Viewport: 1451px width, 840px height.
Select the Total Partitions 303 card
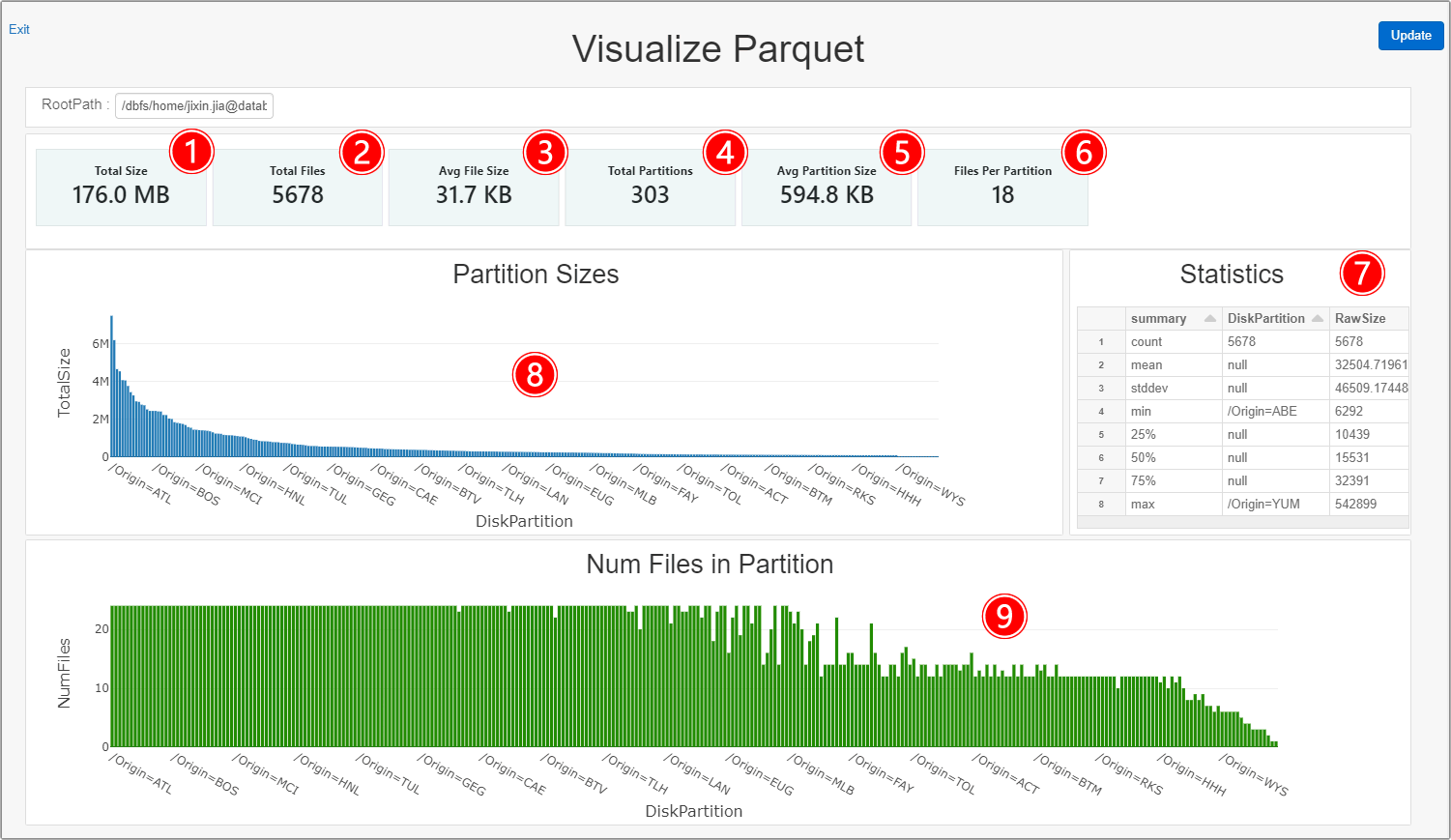tap(650, 187)
